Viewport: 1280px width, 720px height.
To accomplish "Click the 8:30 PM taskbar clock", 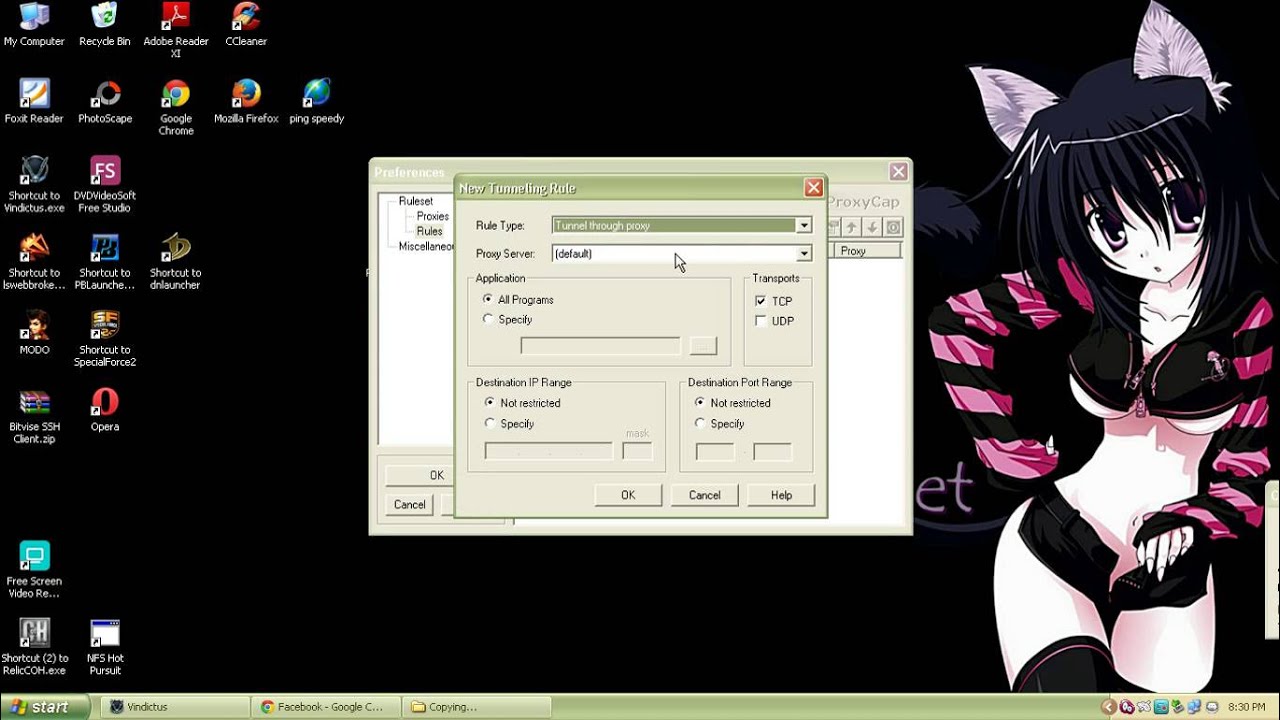I will 1246,707.
